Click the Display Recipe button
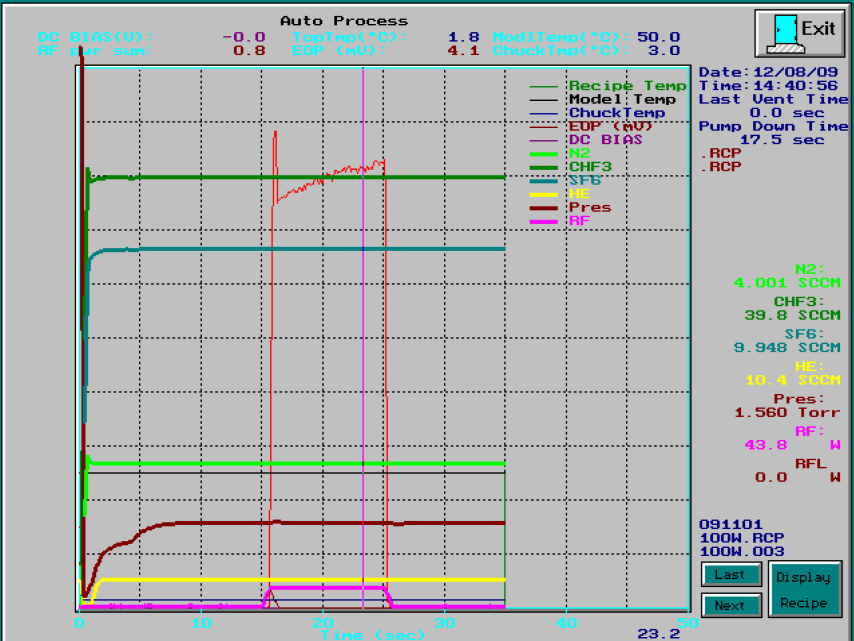The image size is (854, 641). pyautogui.click(x=803, y=590)
